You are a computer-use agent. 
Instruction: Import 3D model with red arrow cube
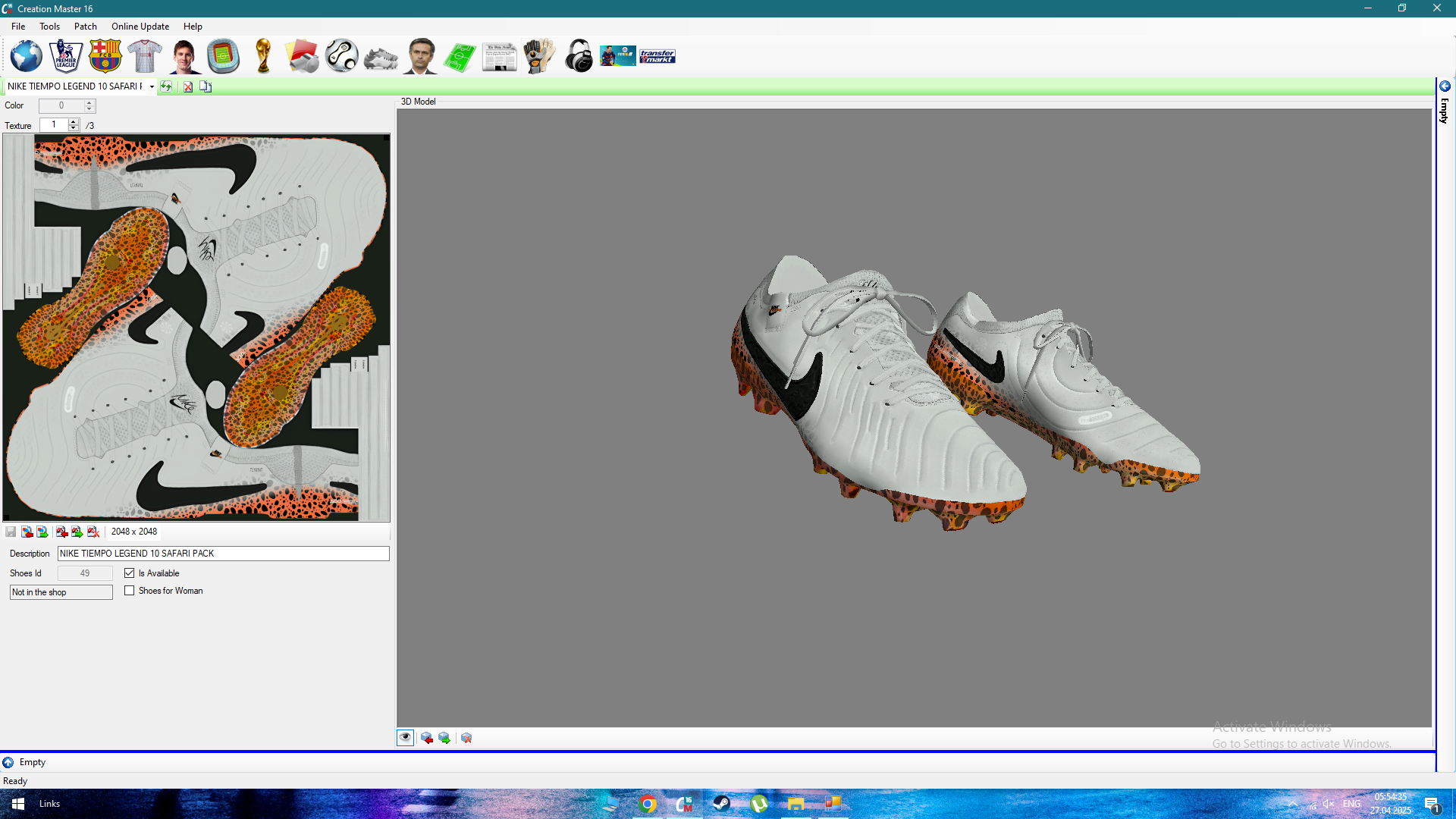tap(427, 738)
